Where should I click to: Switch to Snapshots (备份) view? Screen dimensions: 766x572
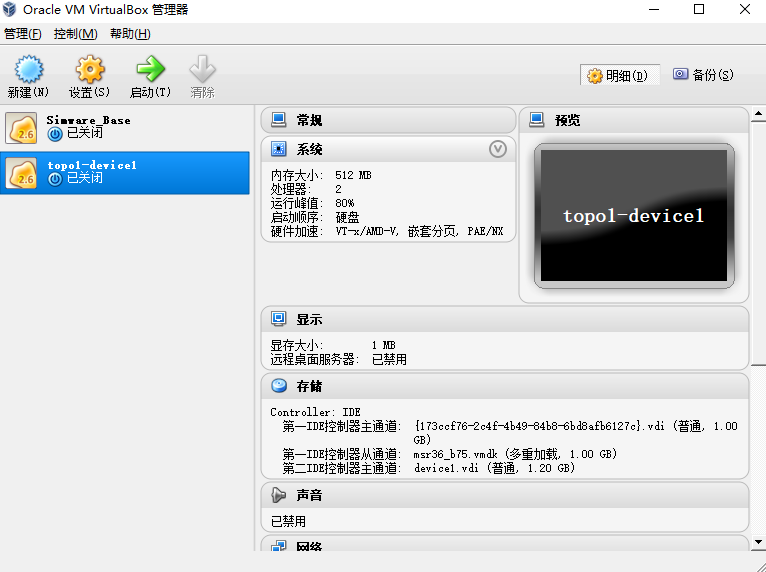point(703,75)
